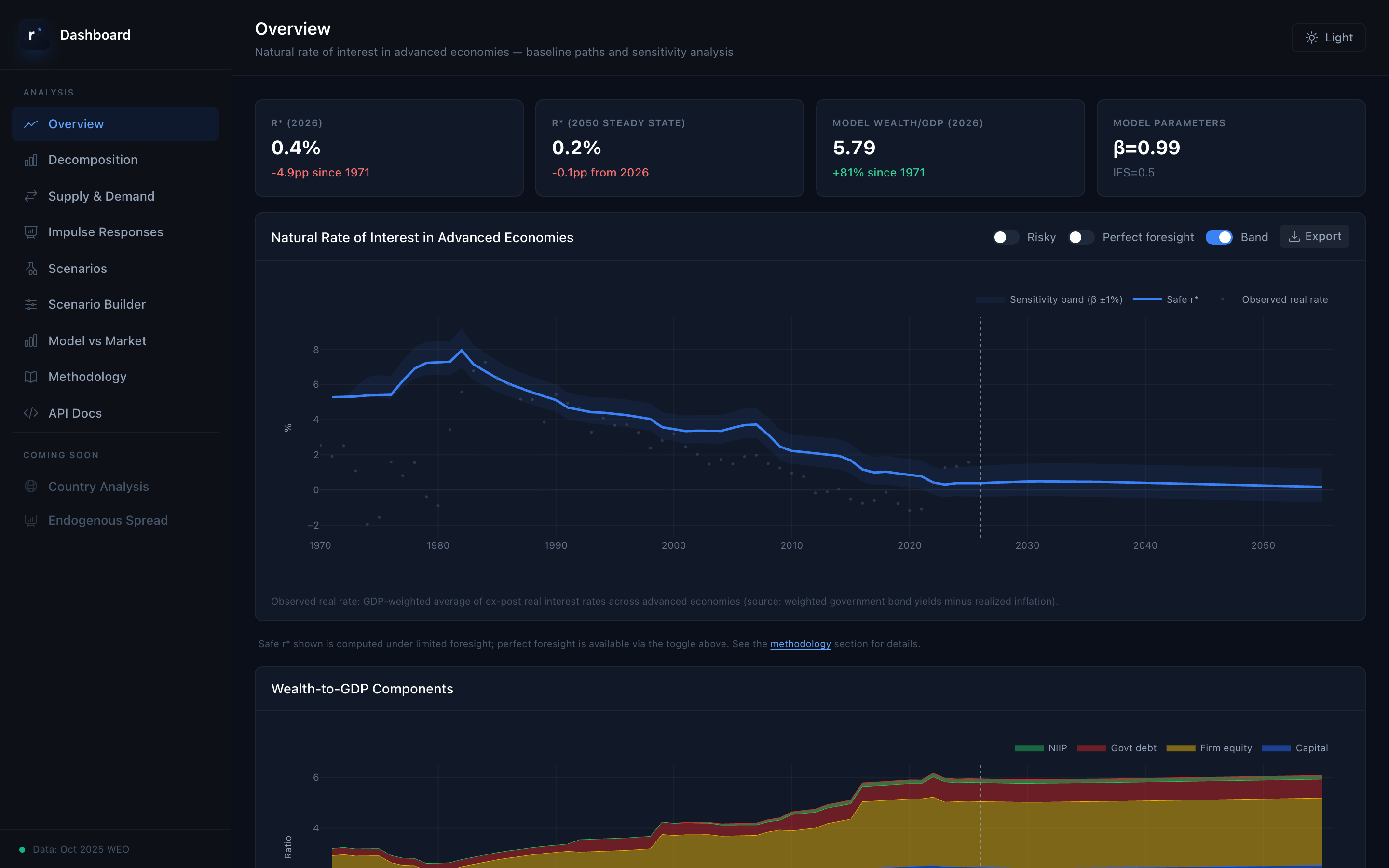Click the Supply & Demand arrows icon
1389x868 pixels.
[x=31, y=196]
